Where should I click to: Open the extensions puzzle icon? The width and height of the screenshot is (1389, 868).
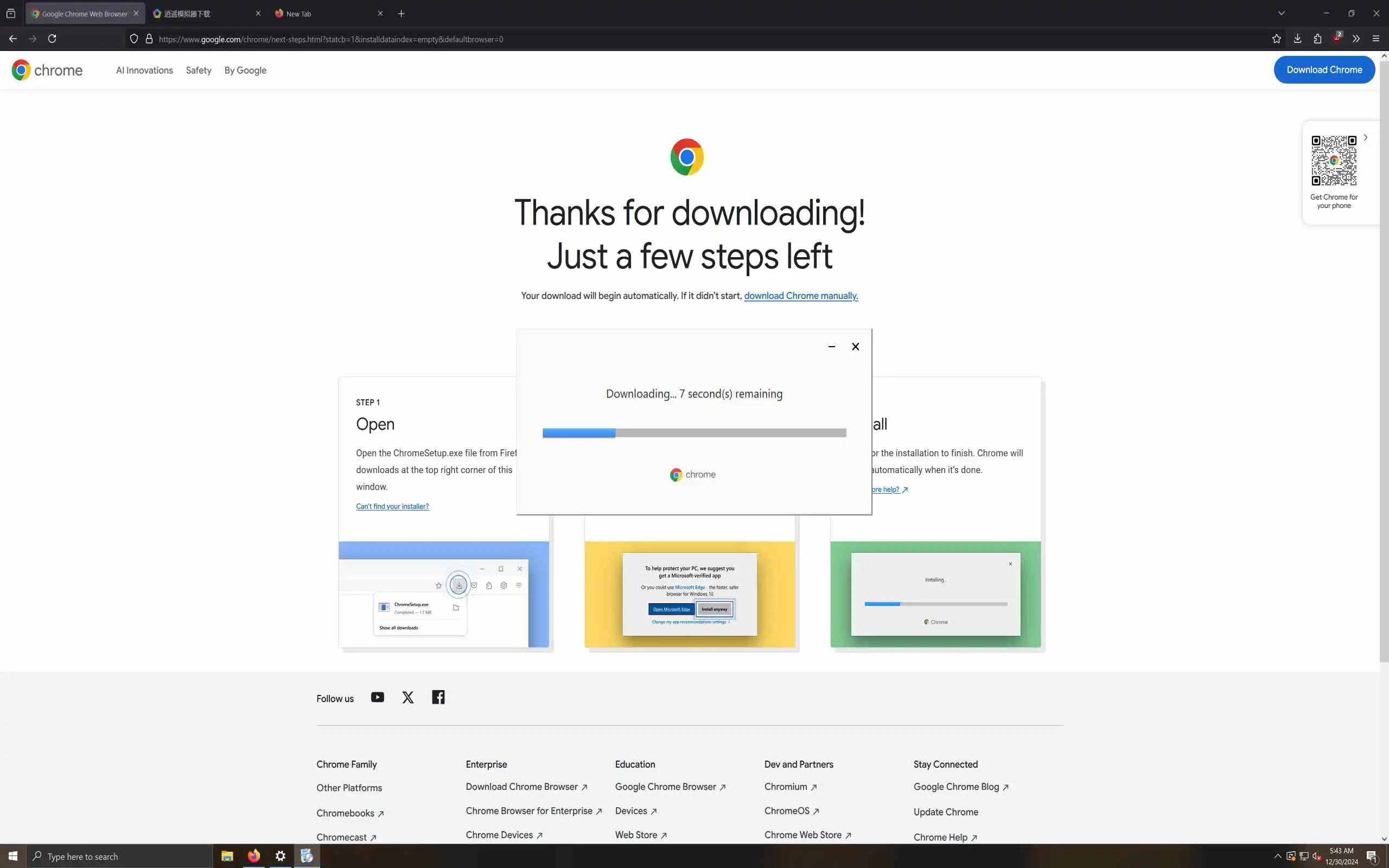pyautogui.click(x=1317, y=39)
